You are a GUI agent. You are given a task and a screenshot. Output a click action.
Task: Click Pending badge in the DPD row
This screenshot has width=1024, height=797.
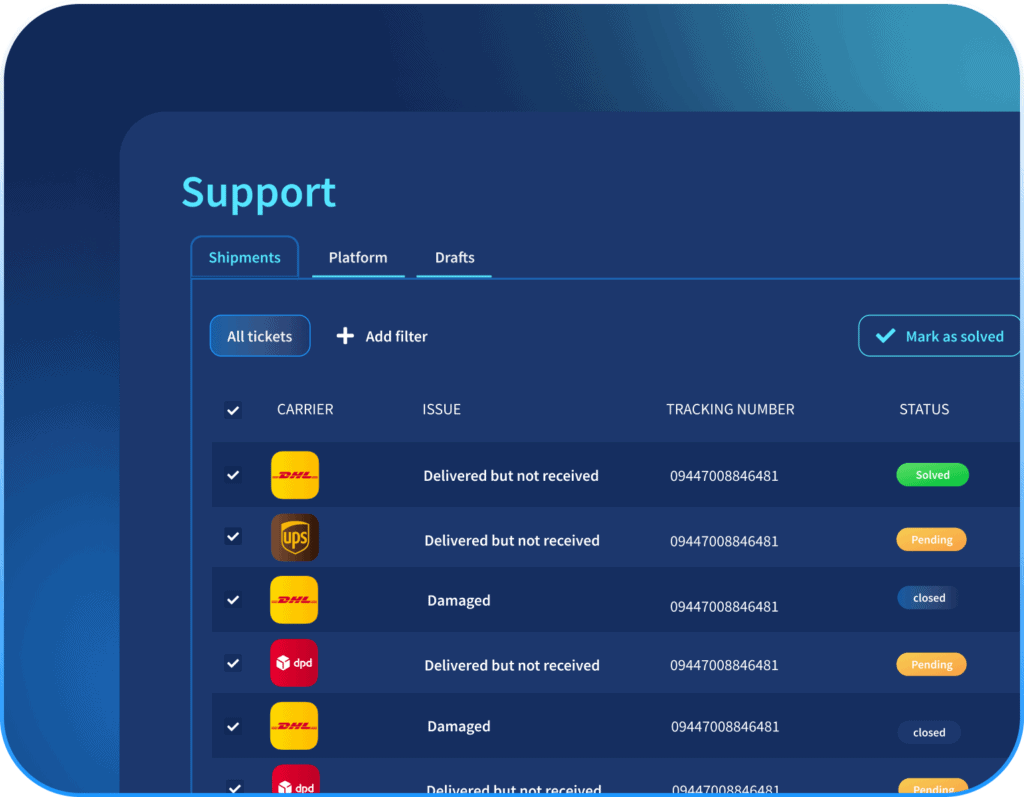(931, 664)
